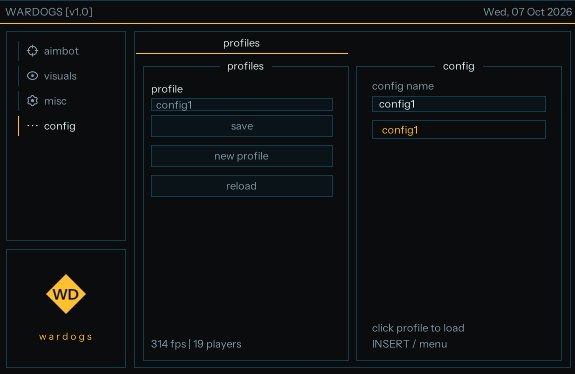The image size is (575, 374).
Task: Open the visuals section eye icon
Action: pyautogui.click(x=32, y=76)
